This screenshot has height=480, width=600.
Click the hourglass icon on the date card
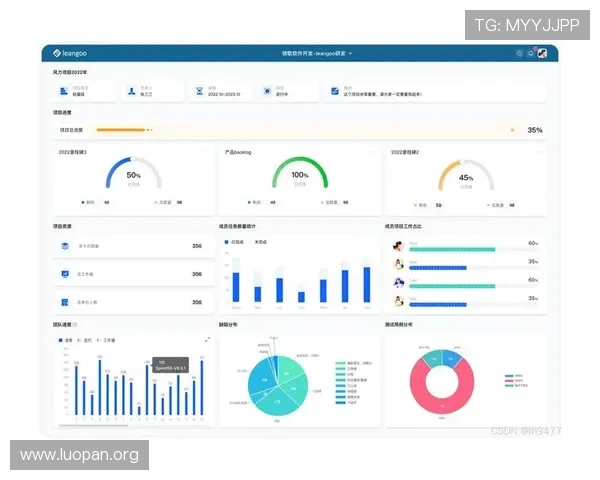click(x=199, y=91)
